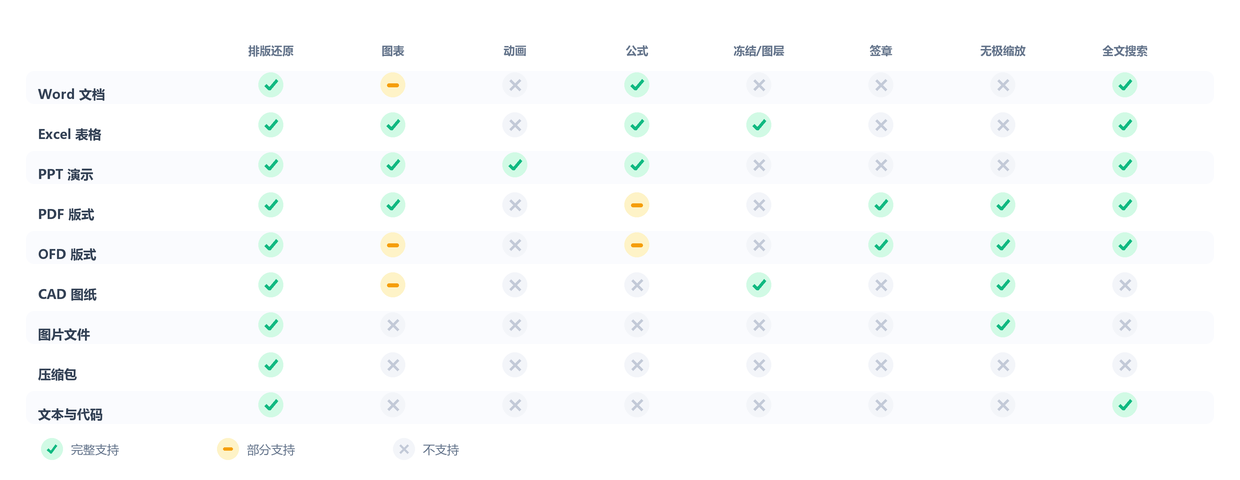This screenshot has width=1240, height=480.
Task: Click the PPT 演示 无极缩放 cross icon
Action: [x=1003, y=165]
